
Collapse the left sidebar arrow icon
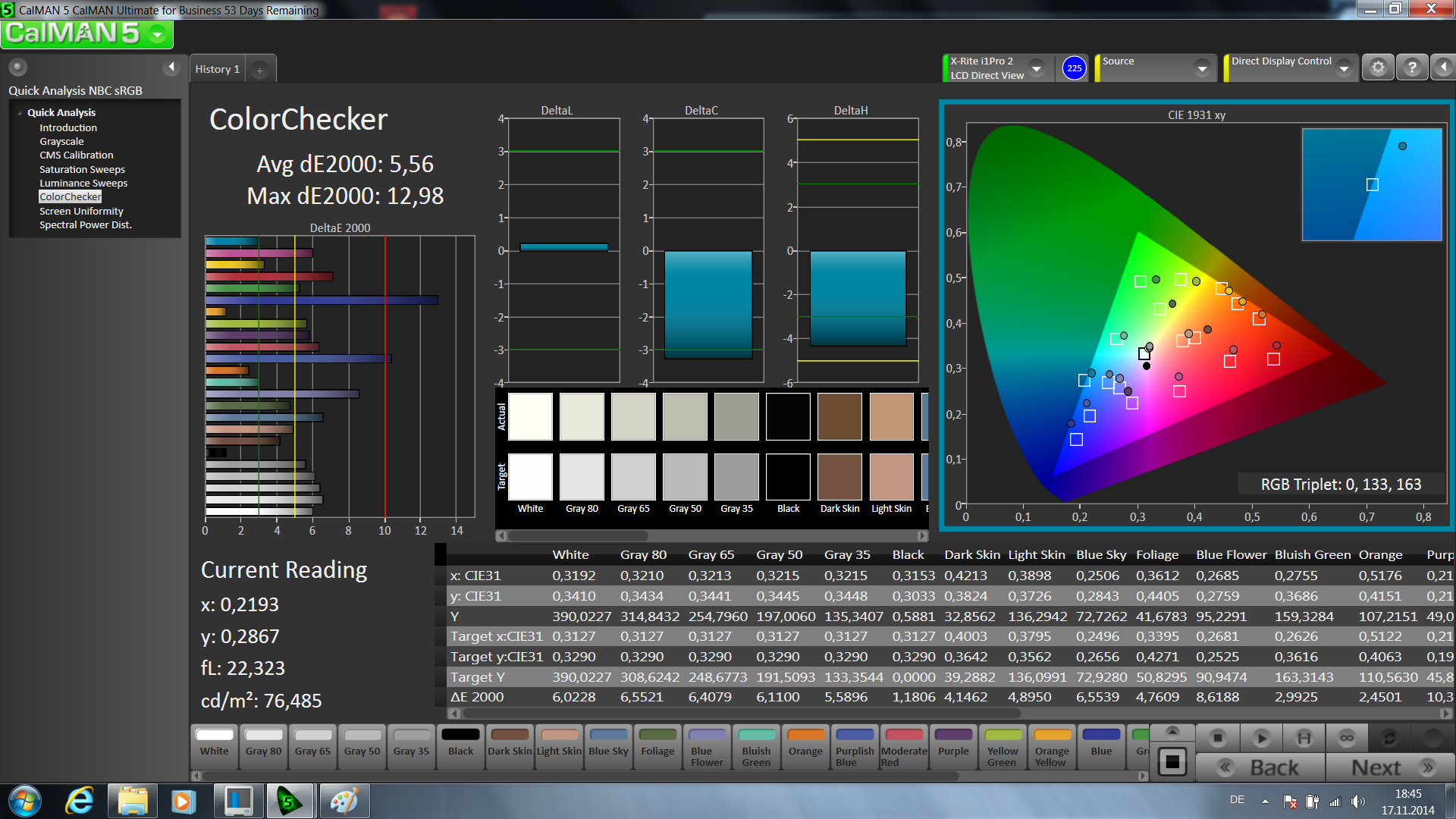[x=171, y=67]
